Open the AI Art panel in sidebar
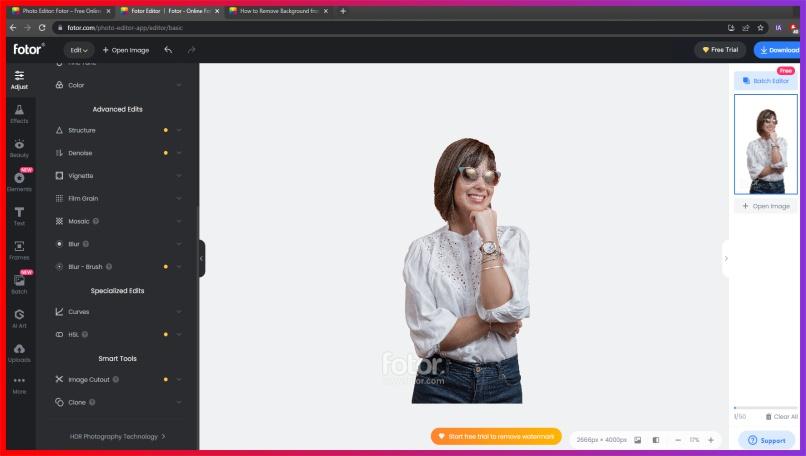This screenshot has height=456, width=806. click(x=19, y=318)
